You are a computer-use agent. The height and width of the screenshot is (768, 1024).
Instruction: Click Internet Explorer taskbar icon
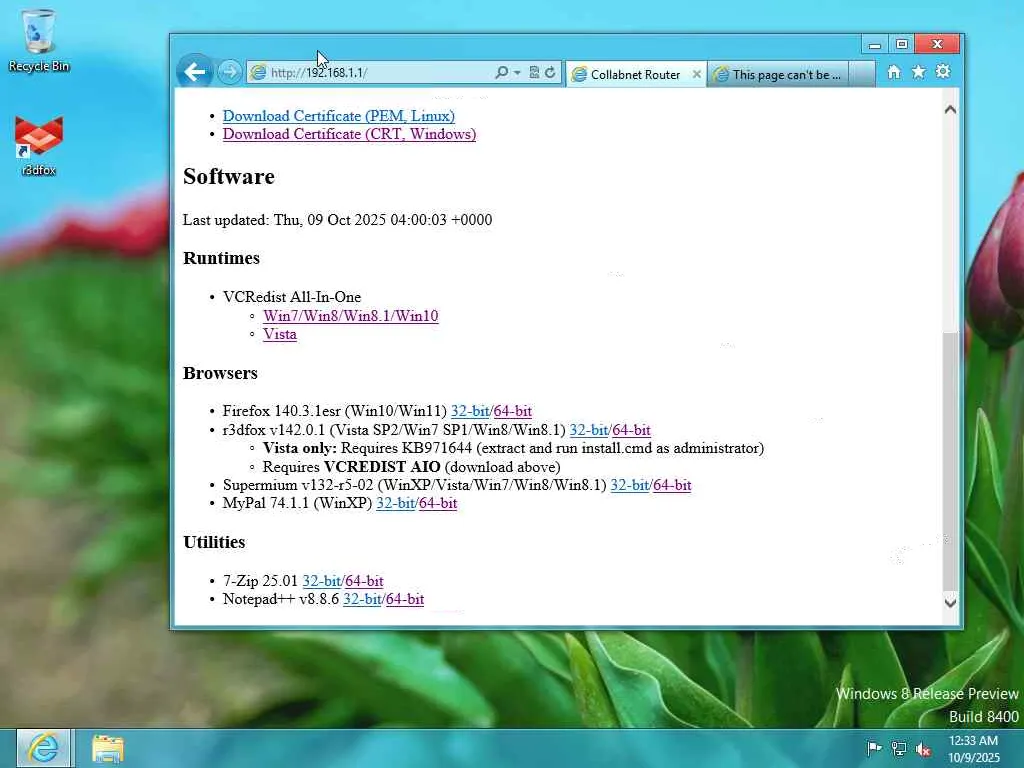[x=44, y=748]
